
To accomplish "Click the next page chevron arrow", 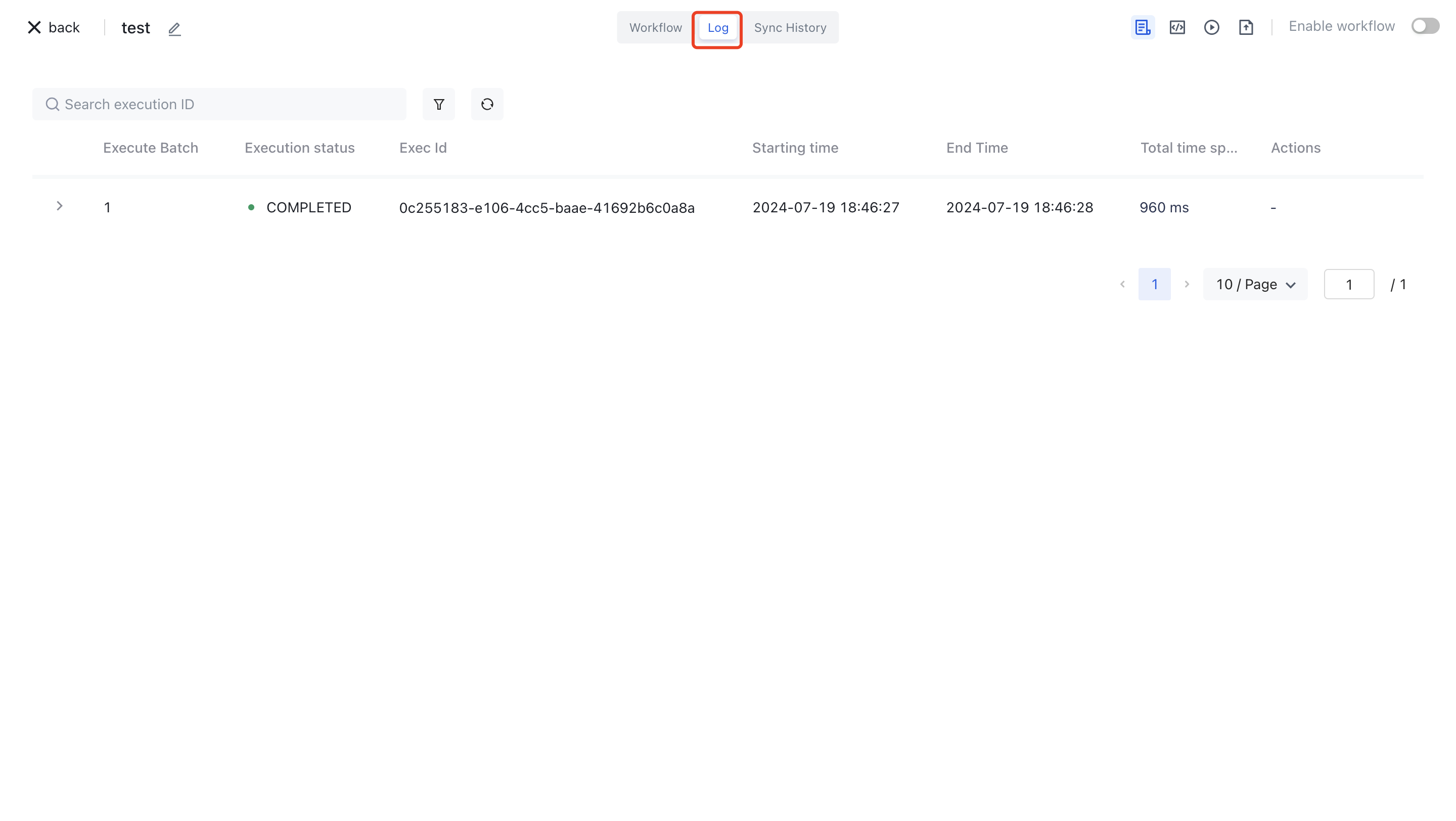I will pos(1187,284).
